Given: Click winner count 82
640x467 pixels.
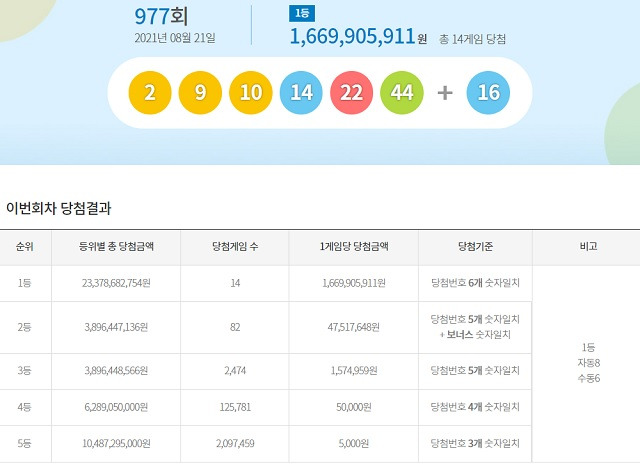Looking at the screenshot, I should tap(235, 327).
